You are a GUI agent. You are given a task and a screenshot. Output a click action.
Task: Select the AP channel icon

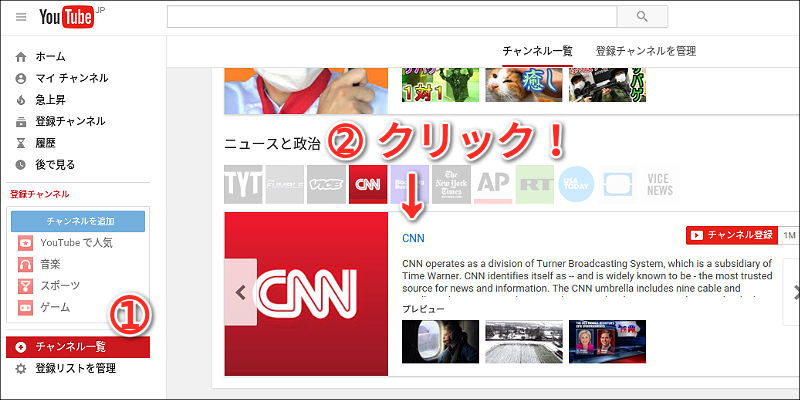pyautogui.click(x=493, y=184)
